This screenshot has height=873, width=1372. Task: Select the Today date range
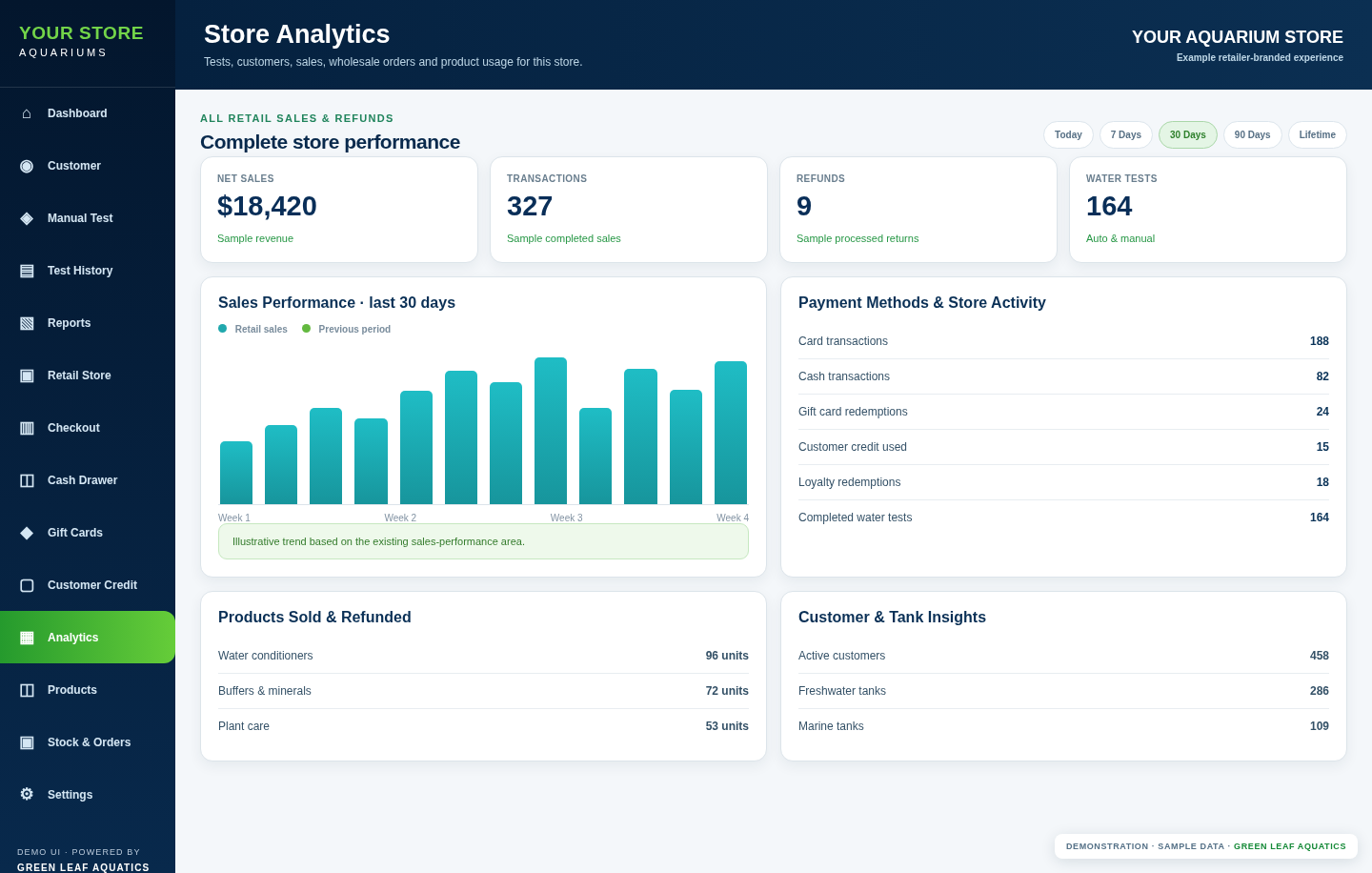click(1068, 135)
